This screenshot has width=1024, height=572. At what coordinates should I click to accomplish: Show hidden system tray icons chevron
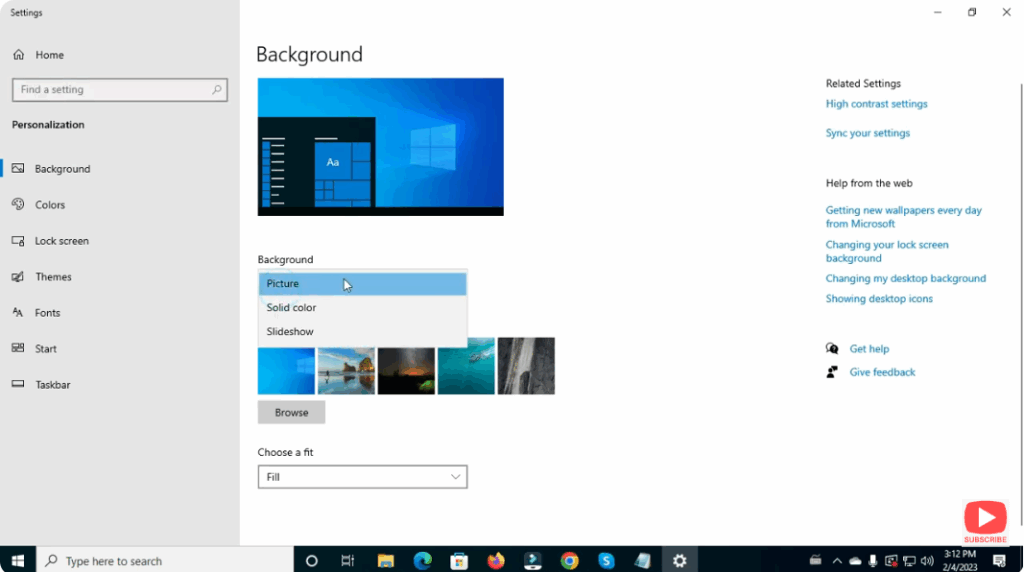(x=837, y=560)
